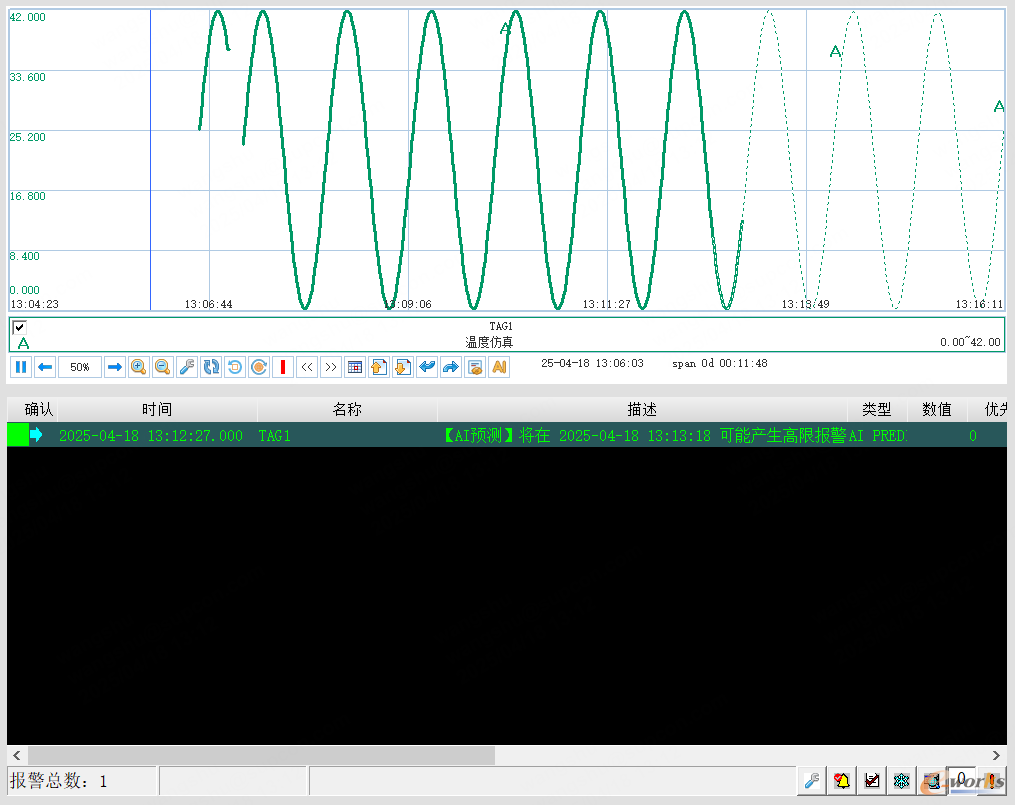Shift the trend left with the blue arrow
1015x805 pixels.
tap(45, 367)
